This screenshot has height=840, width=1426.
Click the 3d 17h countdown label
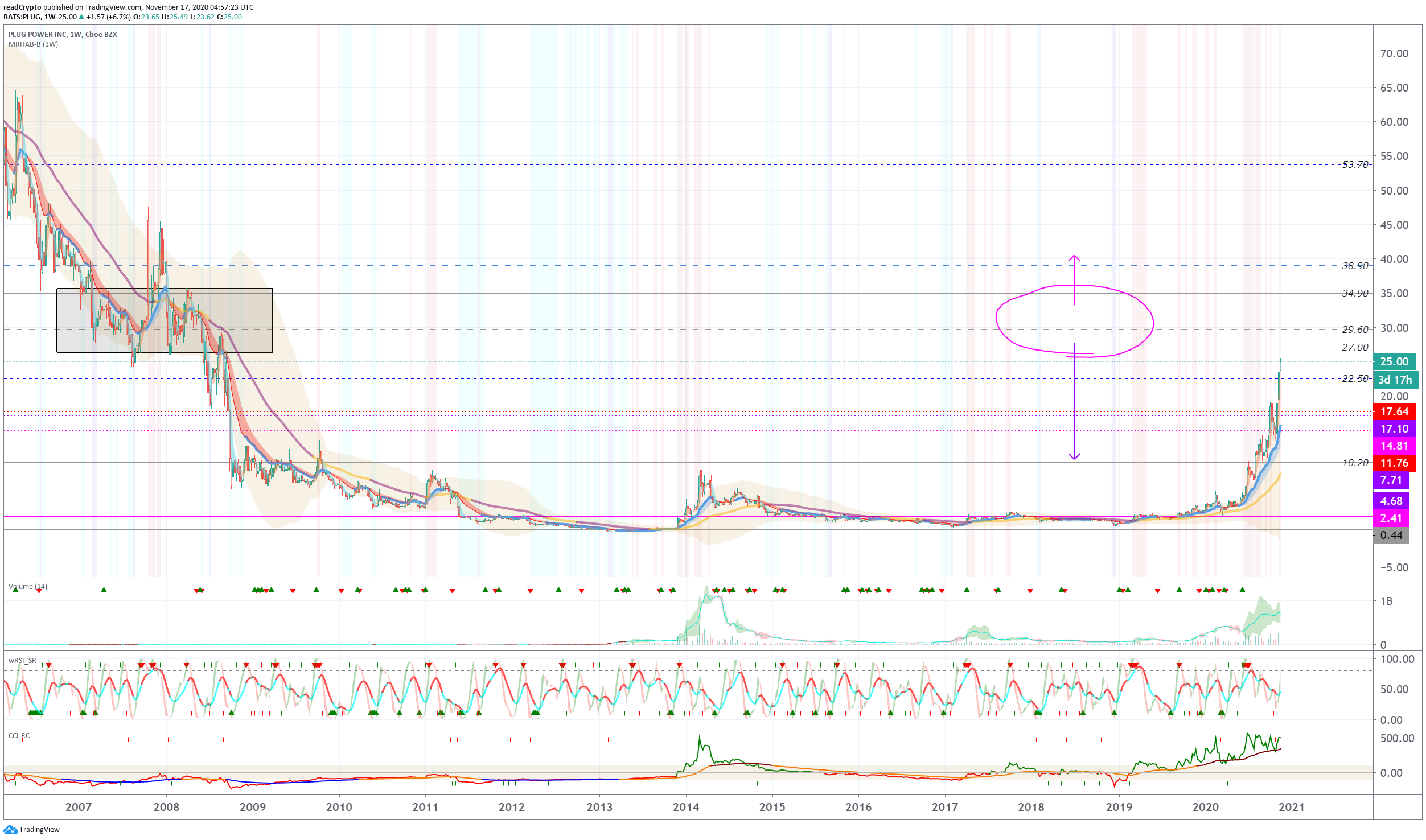pyautogui.click(x=1396, y=380)
